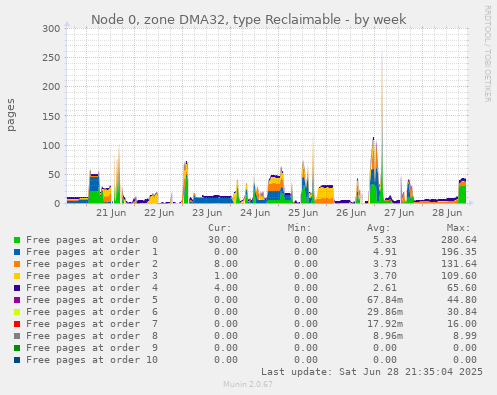The height and width of the screenshot is (395, 497).
Task: Click the yellow order 3 legend swatch
Action: [17, 276]
